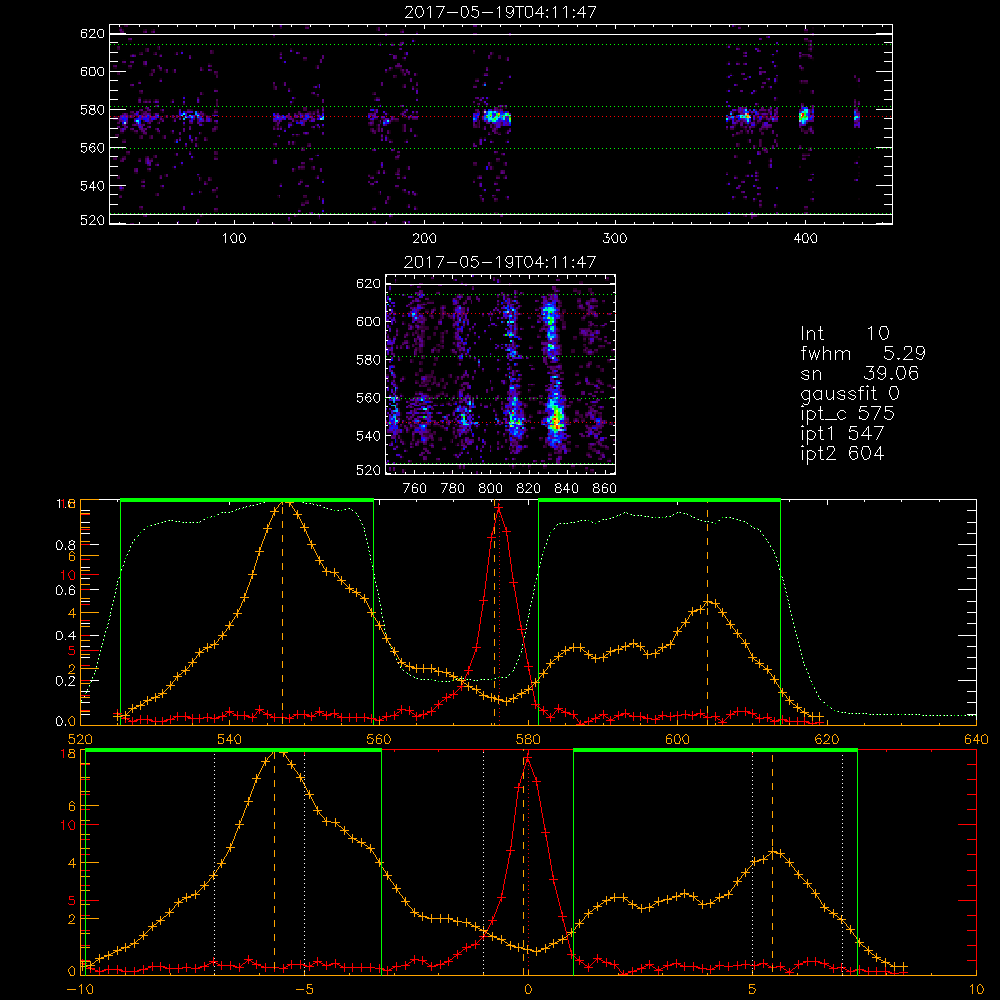Click the orange peak apex near 547 in third plot
1000x1000 pixels.
(x=284, y=502)
